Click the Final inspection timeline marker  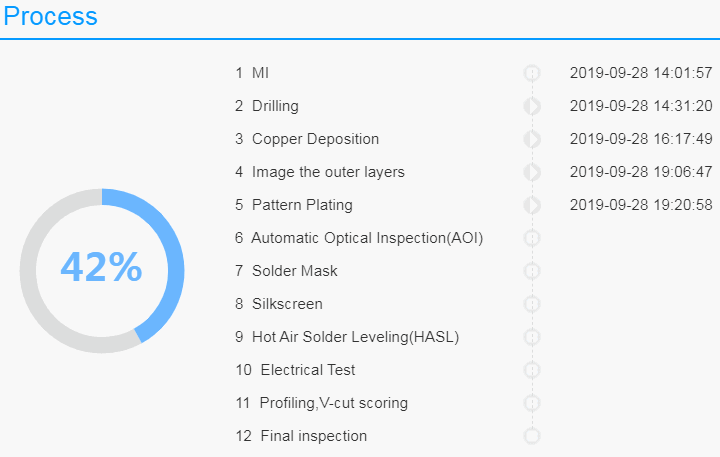[x=532, y=436]
